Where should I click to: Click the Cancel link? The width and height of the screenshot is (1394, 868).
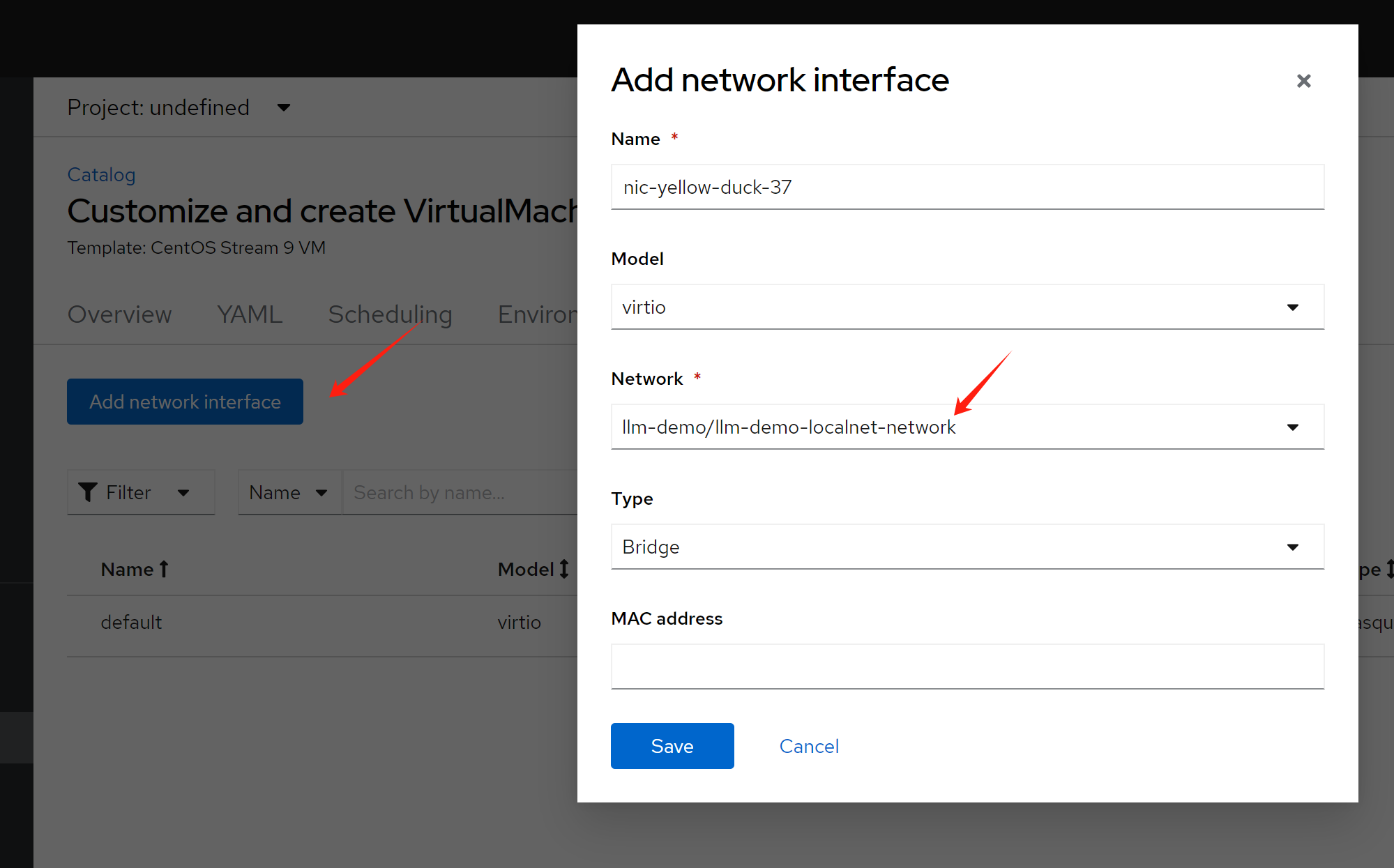pyautogui.click(x=808, y=746)
